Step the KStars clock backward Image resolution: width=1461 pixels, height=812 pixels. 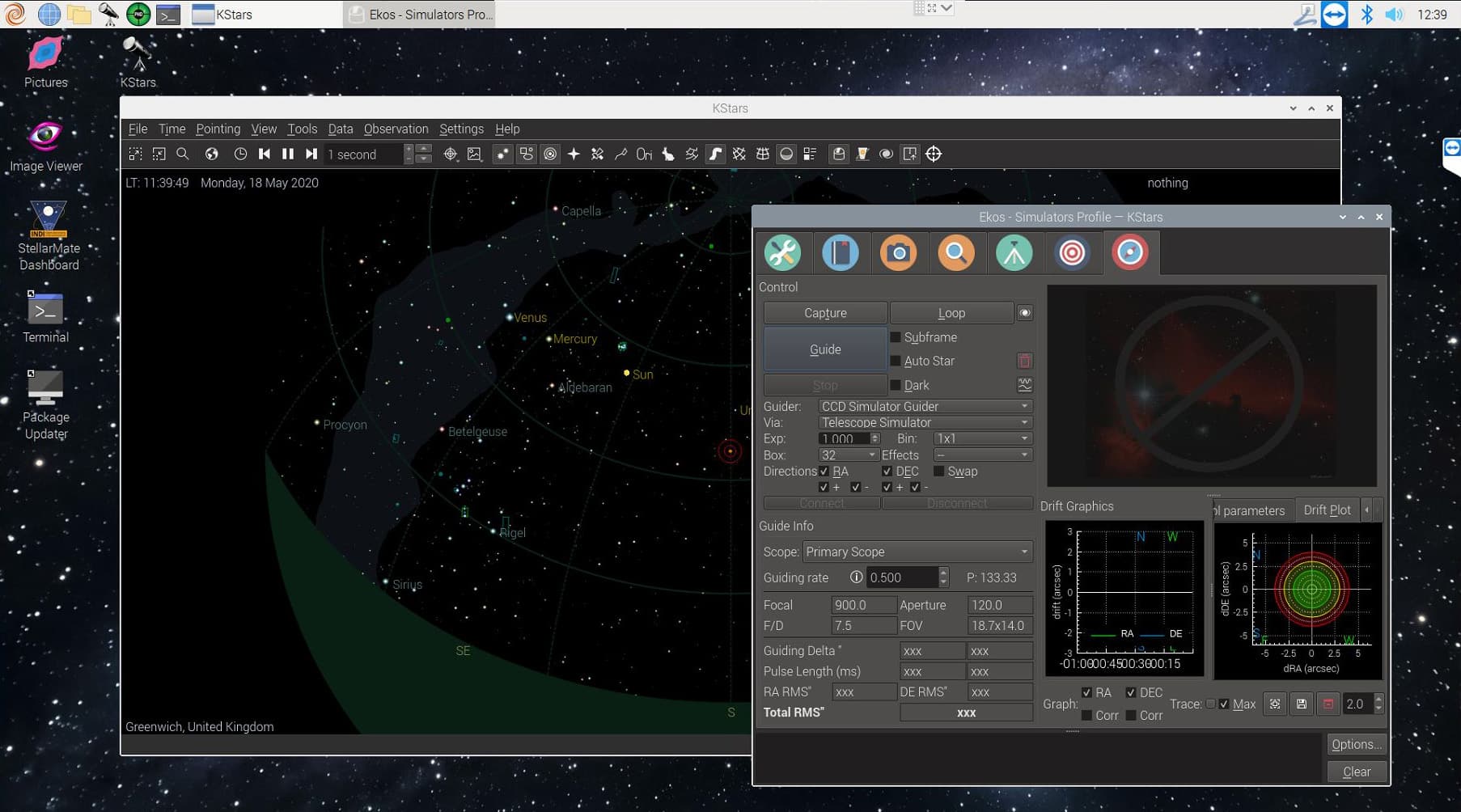[x=264, y=154]
